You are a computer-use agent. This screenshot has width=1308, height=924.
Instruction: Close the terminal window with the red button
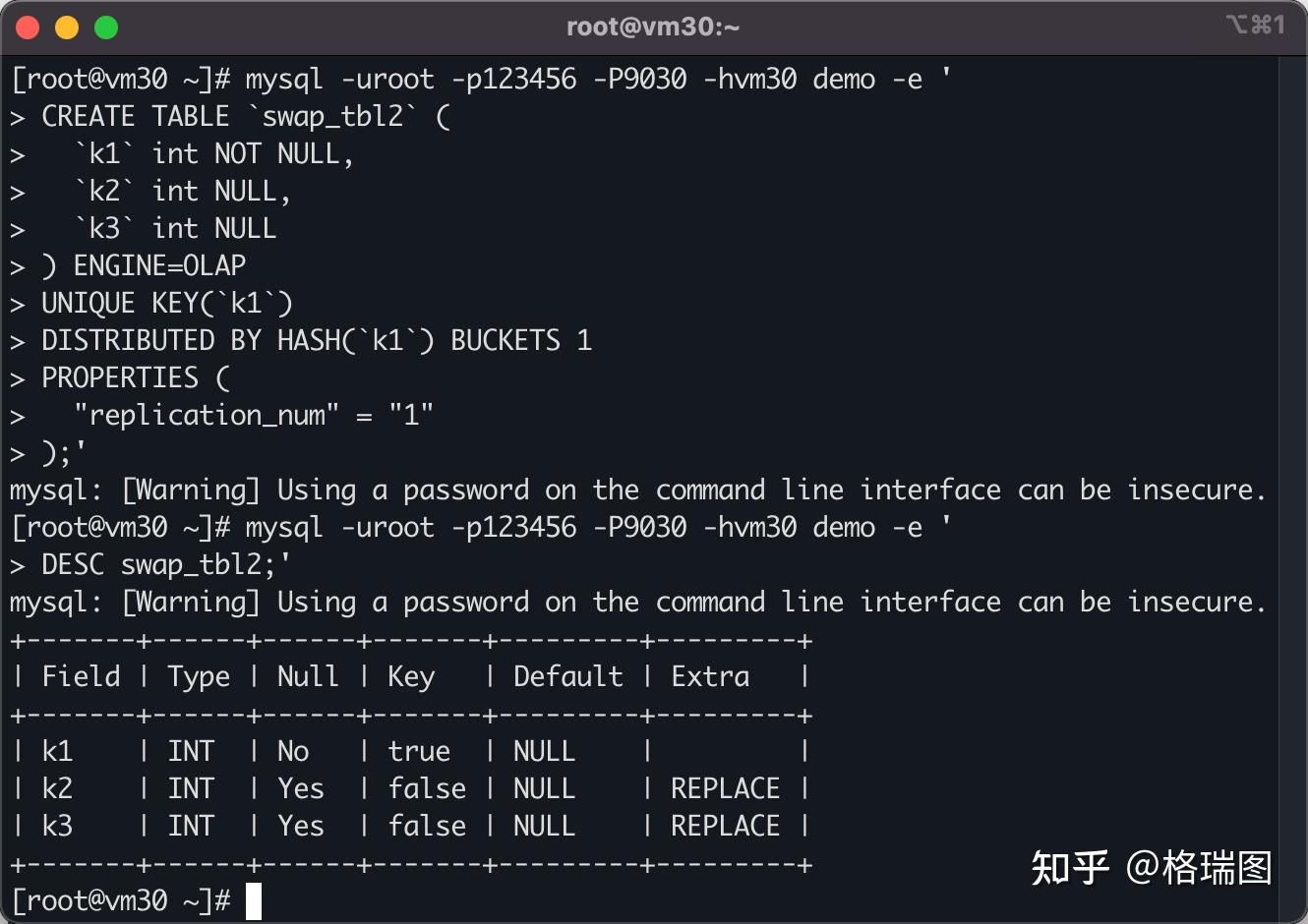click(x=28, y=28)
